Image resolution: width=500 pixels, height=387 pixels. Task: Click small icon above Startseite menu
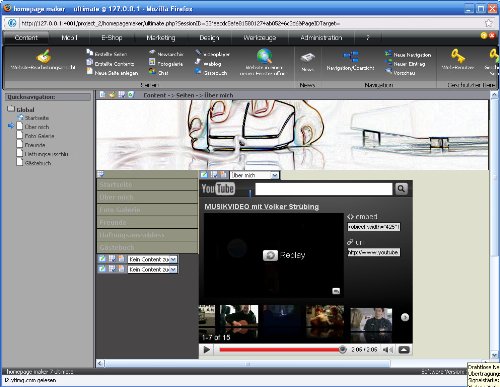[x=100, y=174]
